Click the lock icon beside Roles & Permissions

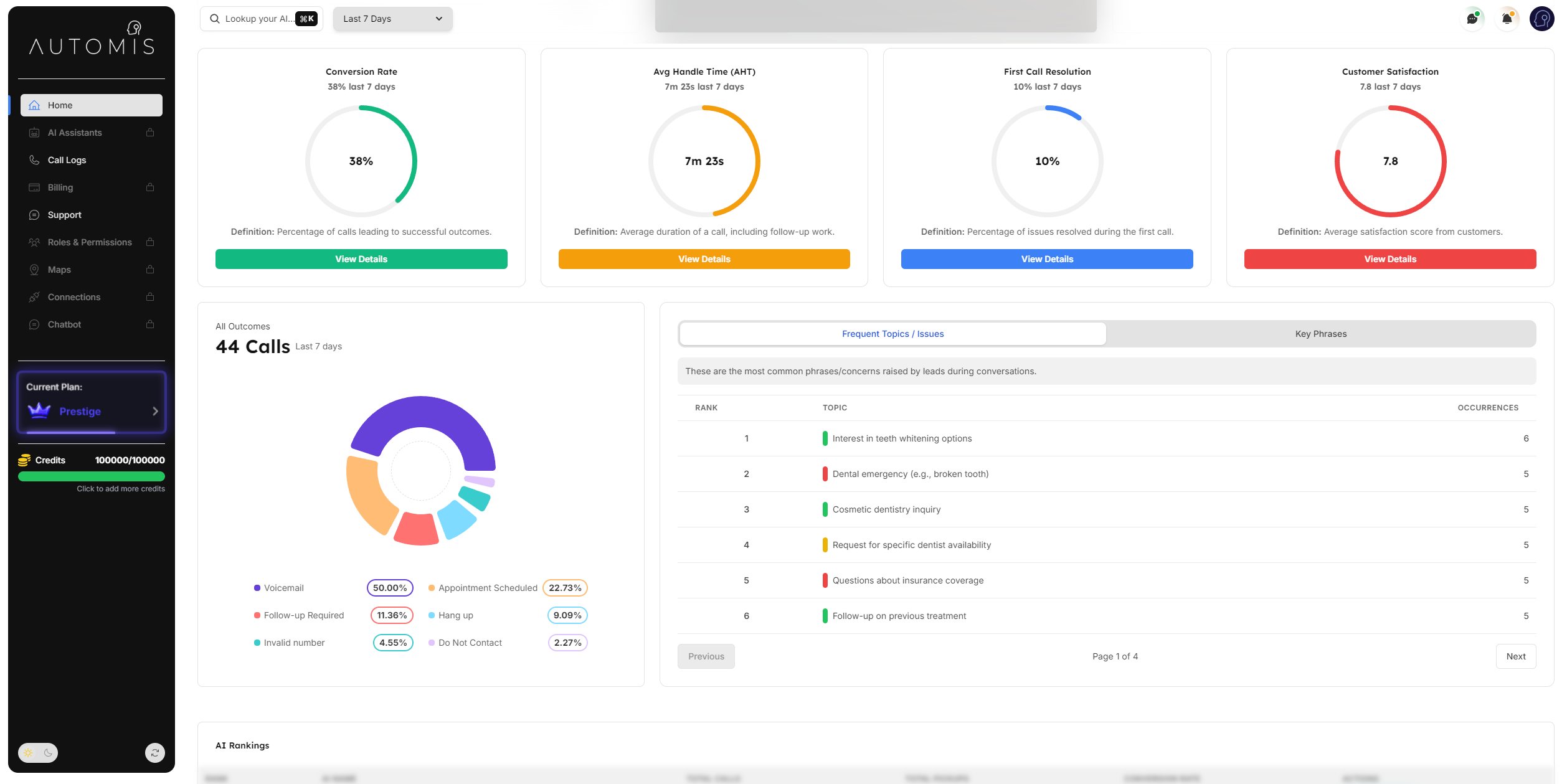[150, 242]
